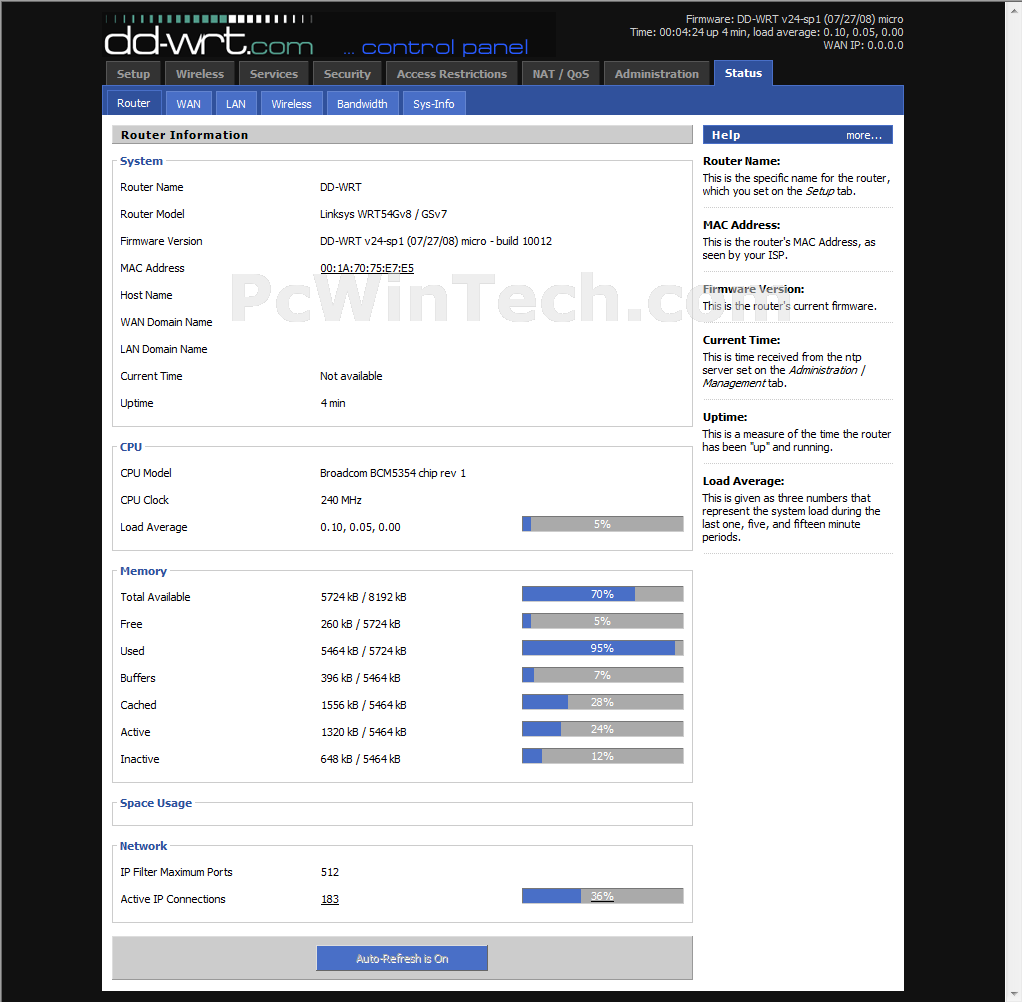Select the Router sub-tab

[134, 103]
